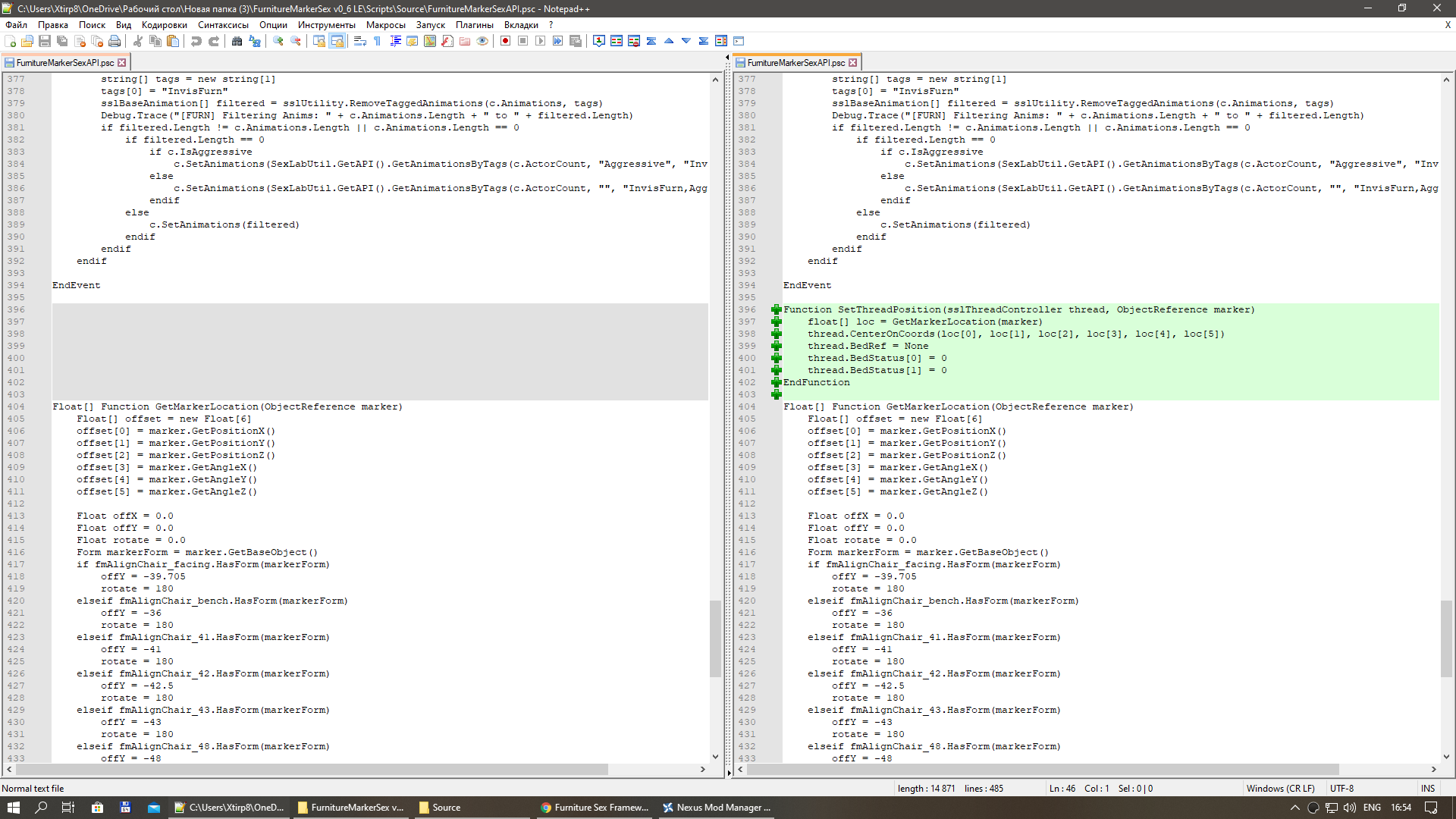Open Folder as Workspace panel icon
Screen dimensions: 1456x819
tap(465, 41)
